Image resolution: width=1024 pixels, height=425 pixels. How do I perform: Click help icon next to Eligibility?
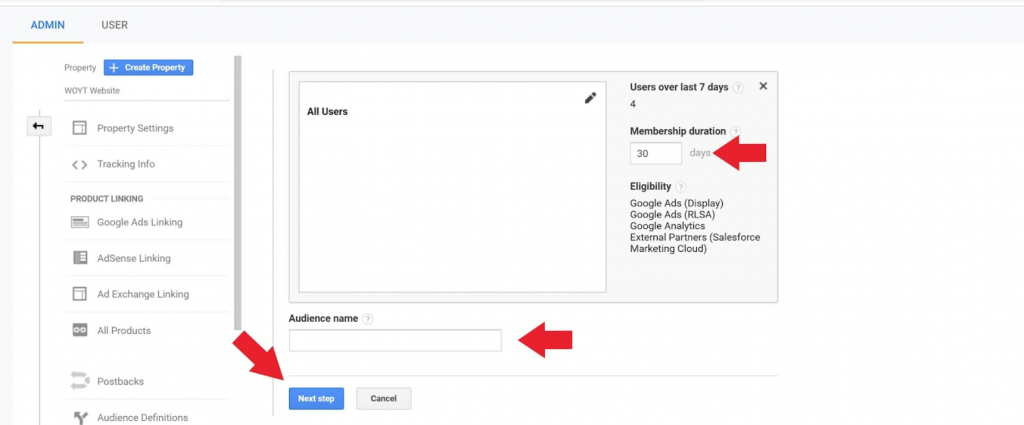click(x=681, y=187)
